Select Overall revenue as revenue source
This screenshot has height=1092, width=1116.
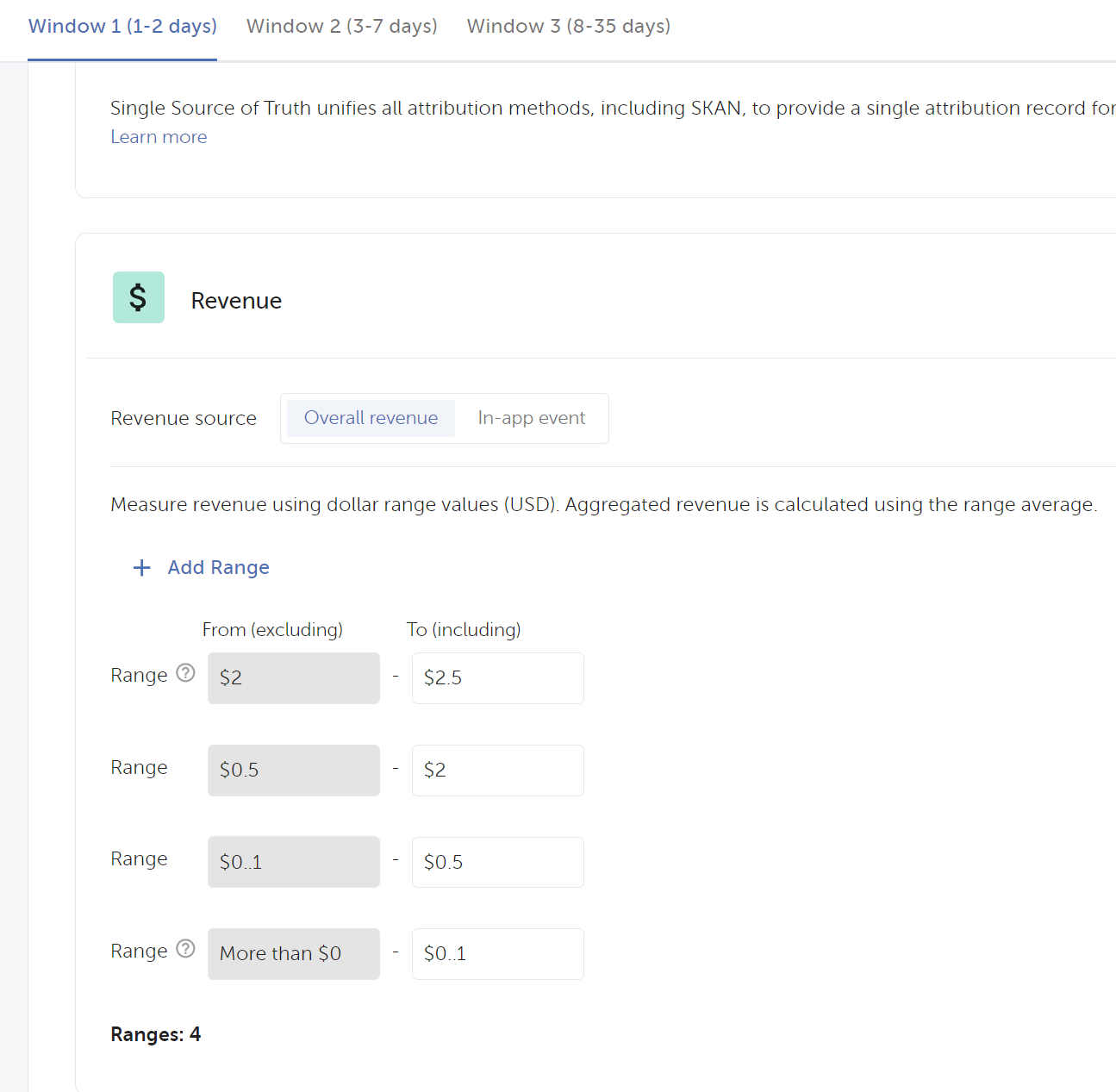click(371, 418)
